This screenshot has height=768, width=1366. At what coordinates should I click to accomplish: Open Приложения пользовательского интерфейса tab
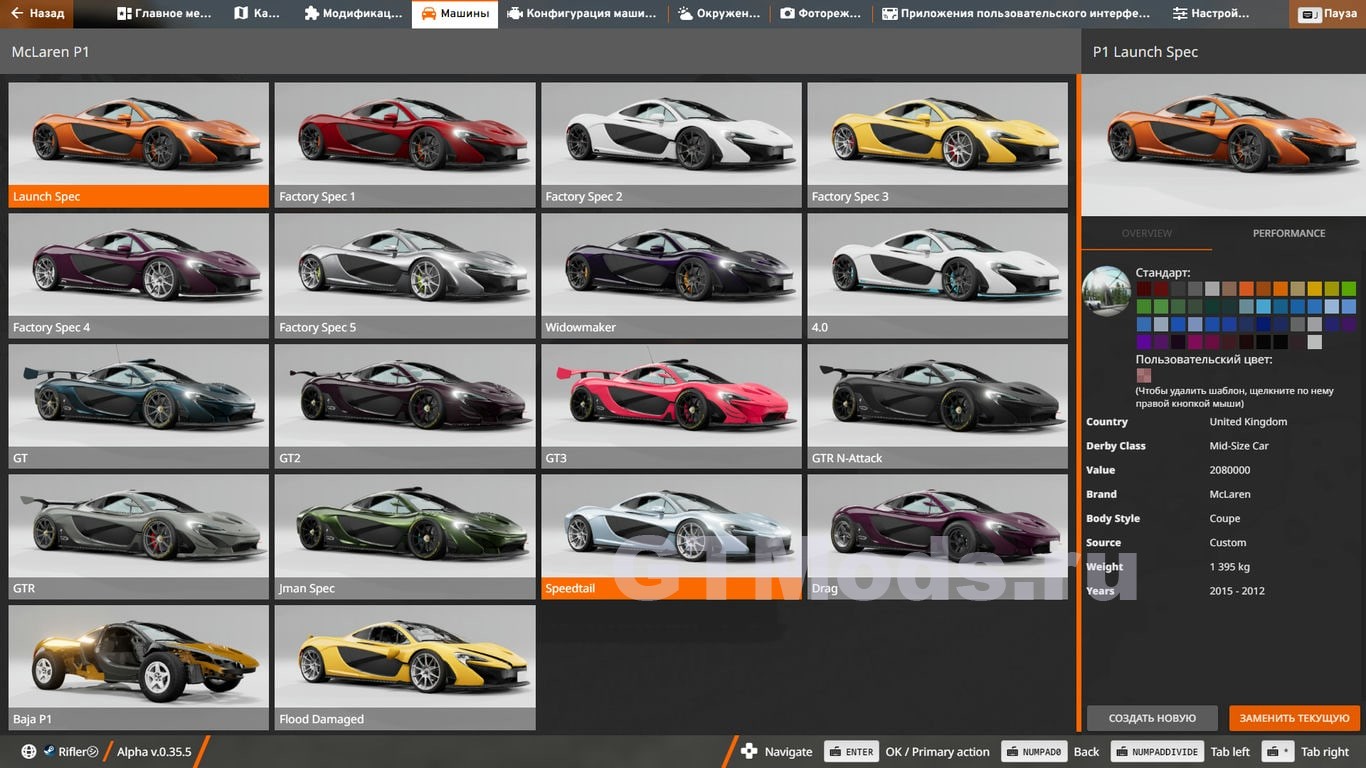(1016, 14)
